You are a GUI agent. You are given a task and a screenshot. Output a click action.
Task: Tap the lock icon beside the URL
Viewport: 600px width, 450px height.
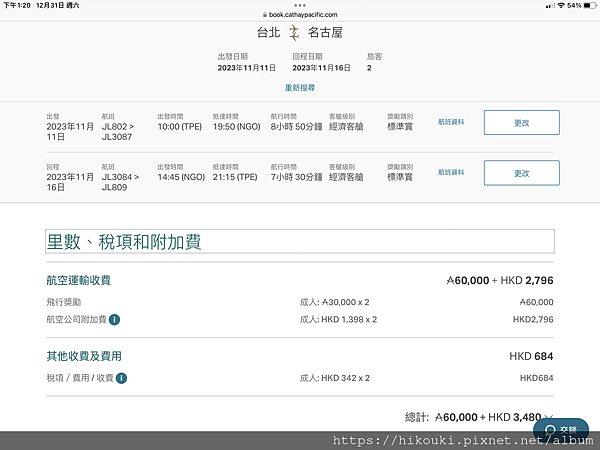coord(265,15)
